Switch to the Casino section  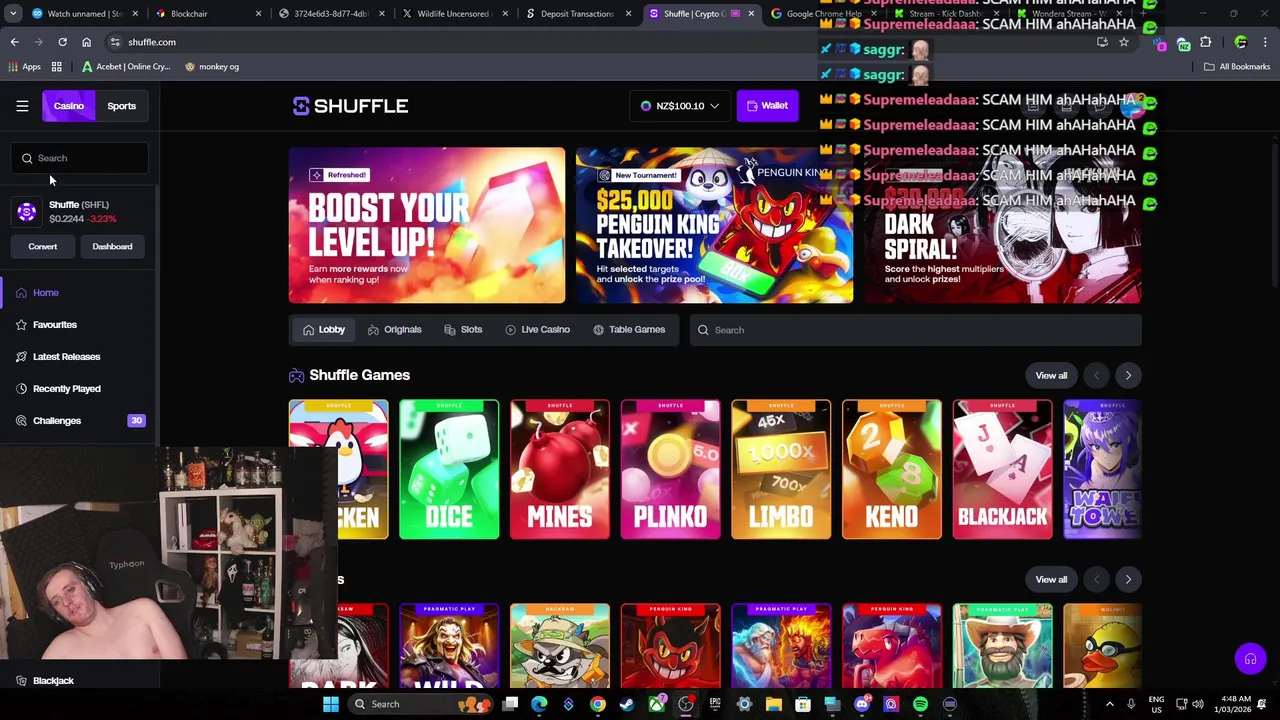69,106
